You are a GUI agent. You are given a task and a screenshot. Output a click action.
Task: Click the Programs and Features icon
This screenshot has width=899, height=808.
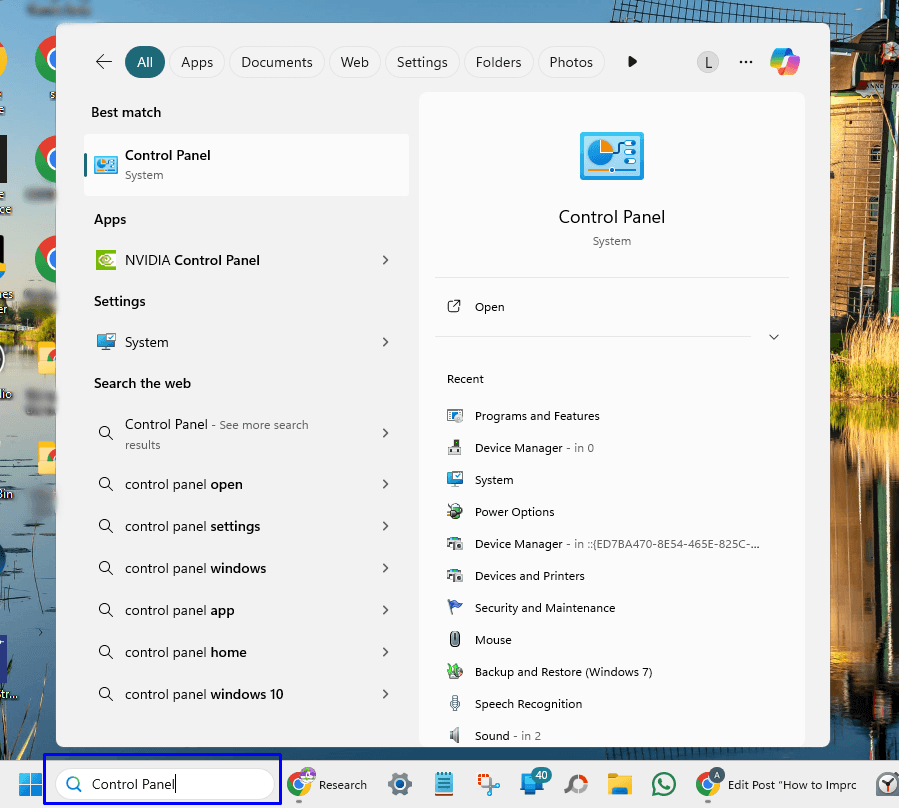pos(455,416)
